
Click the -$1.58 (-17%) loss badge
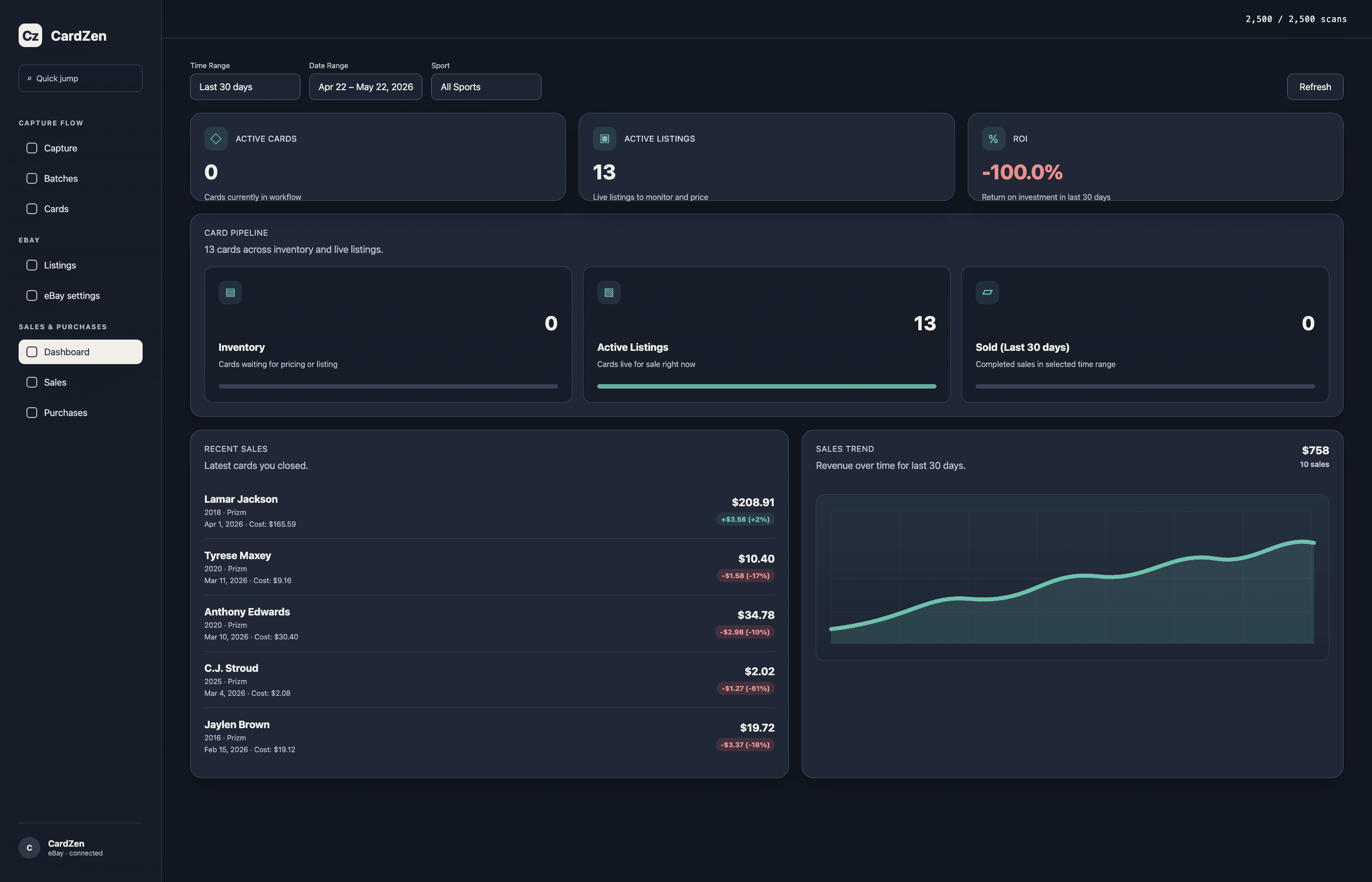[x=746, y=576]
